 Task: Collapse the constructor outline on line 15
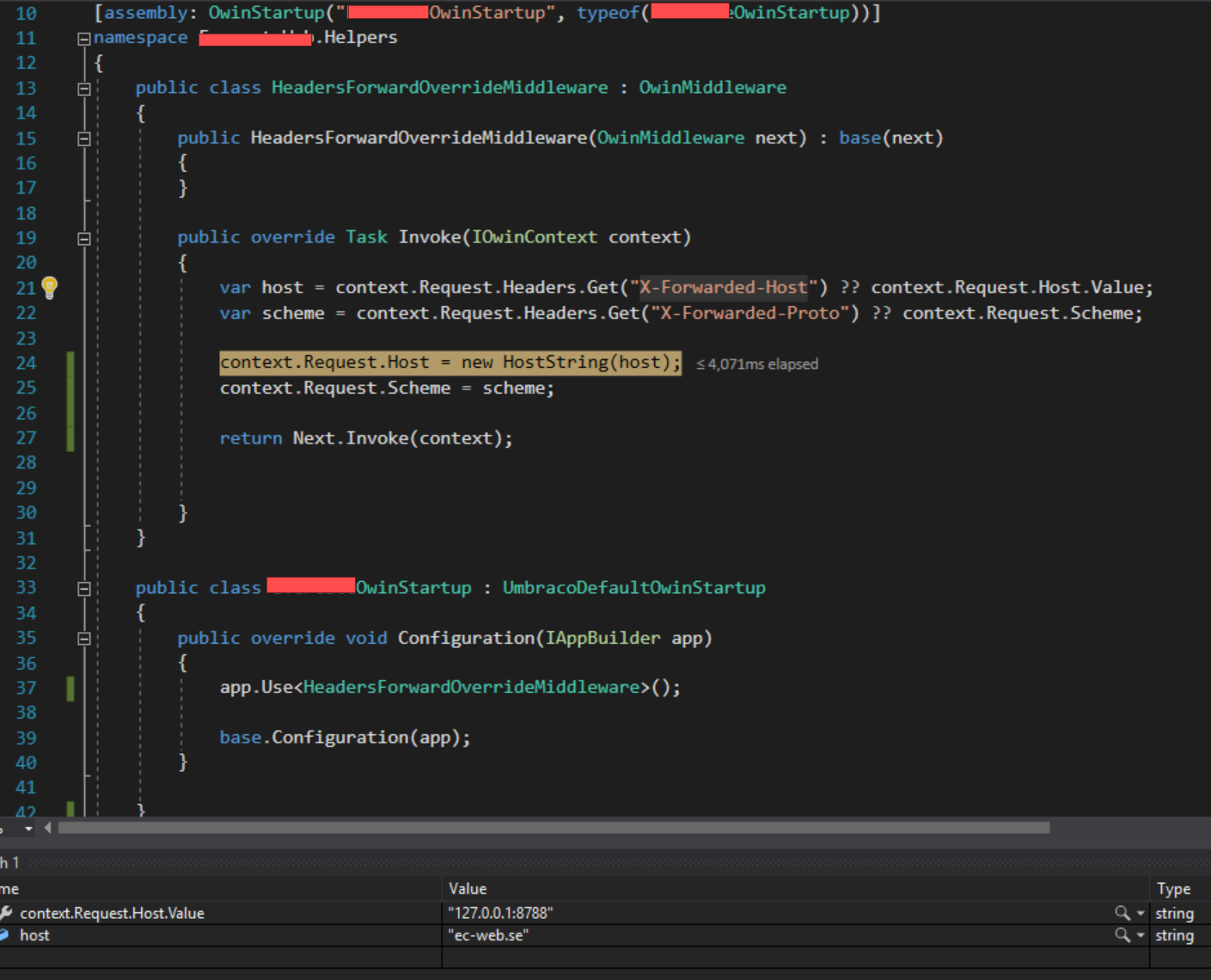pos(83,138)
